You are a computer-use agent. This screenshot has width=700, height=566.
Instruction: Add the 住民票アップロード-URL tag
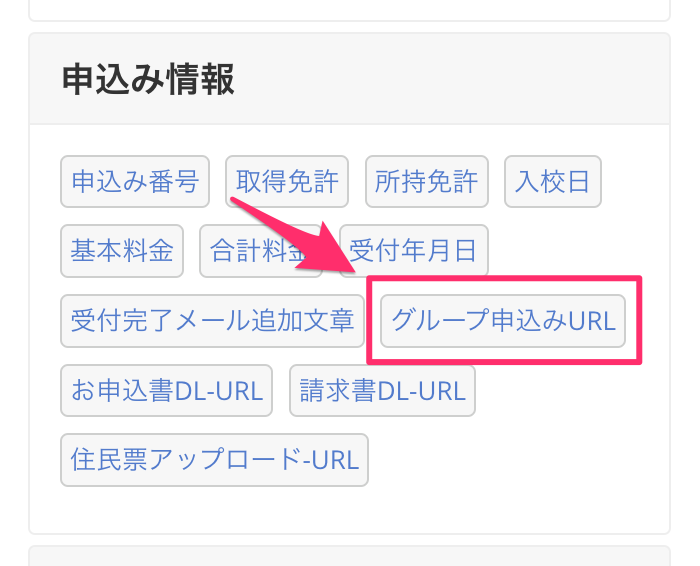coord(215,459)
